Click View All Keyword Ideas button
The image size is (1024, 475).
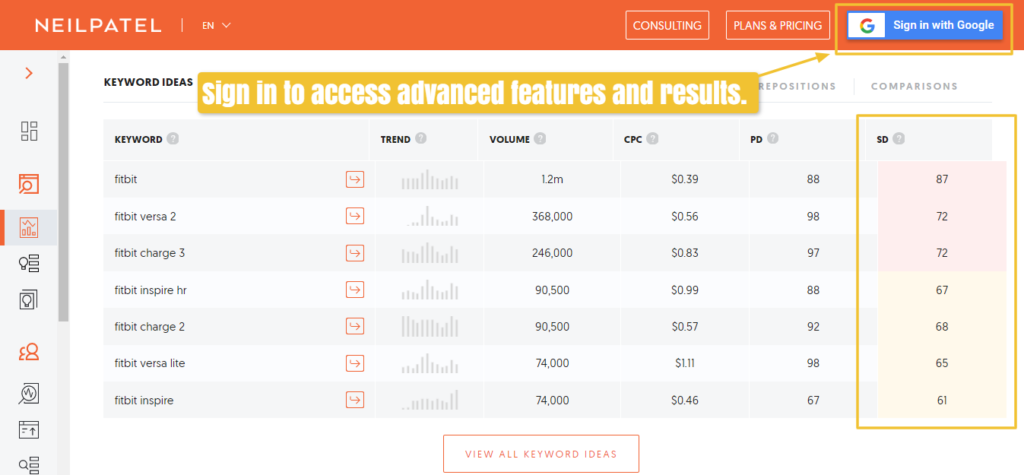(x=541, y=454)
